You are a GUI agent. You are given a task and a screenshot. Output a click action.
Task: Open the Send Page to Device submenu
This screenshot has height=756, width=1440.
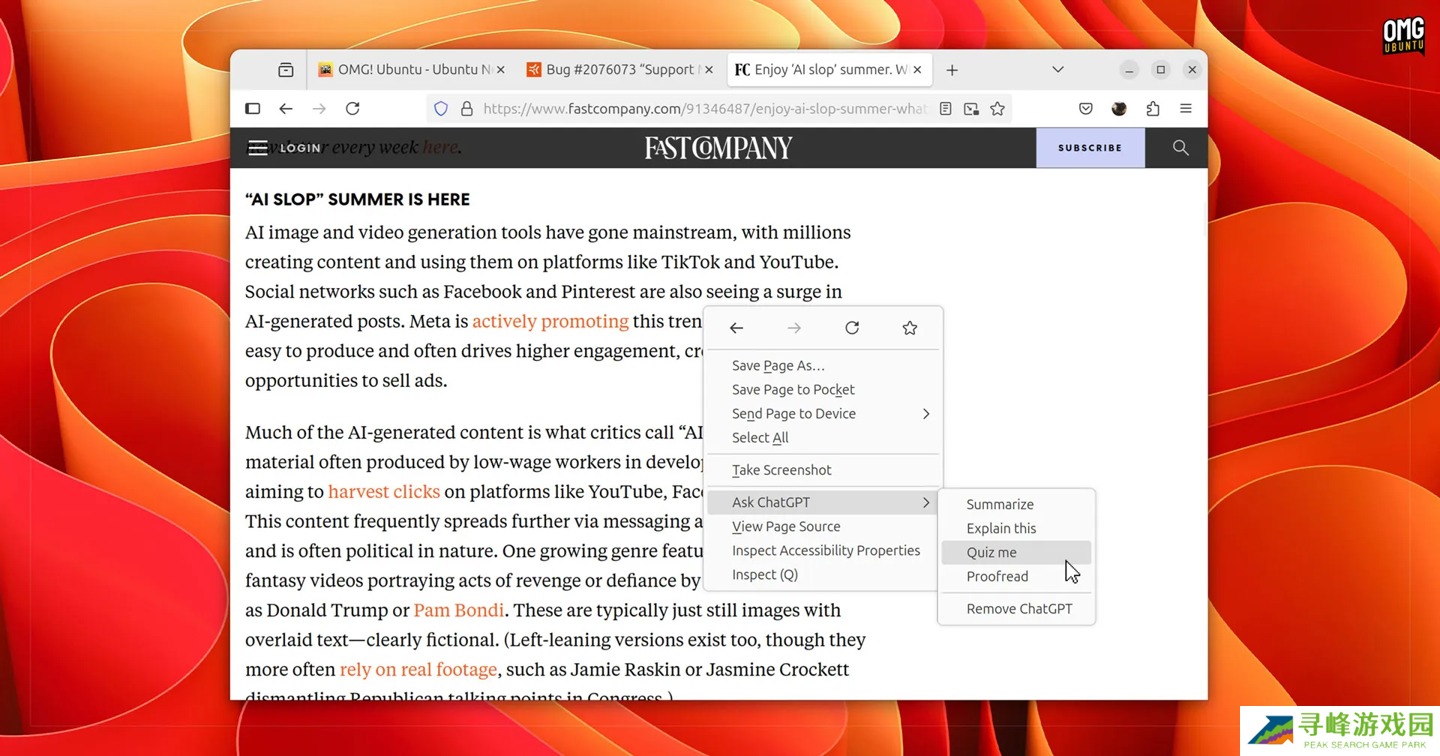click(x=823, y=414)
